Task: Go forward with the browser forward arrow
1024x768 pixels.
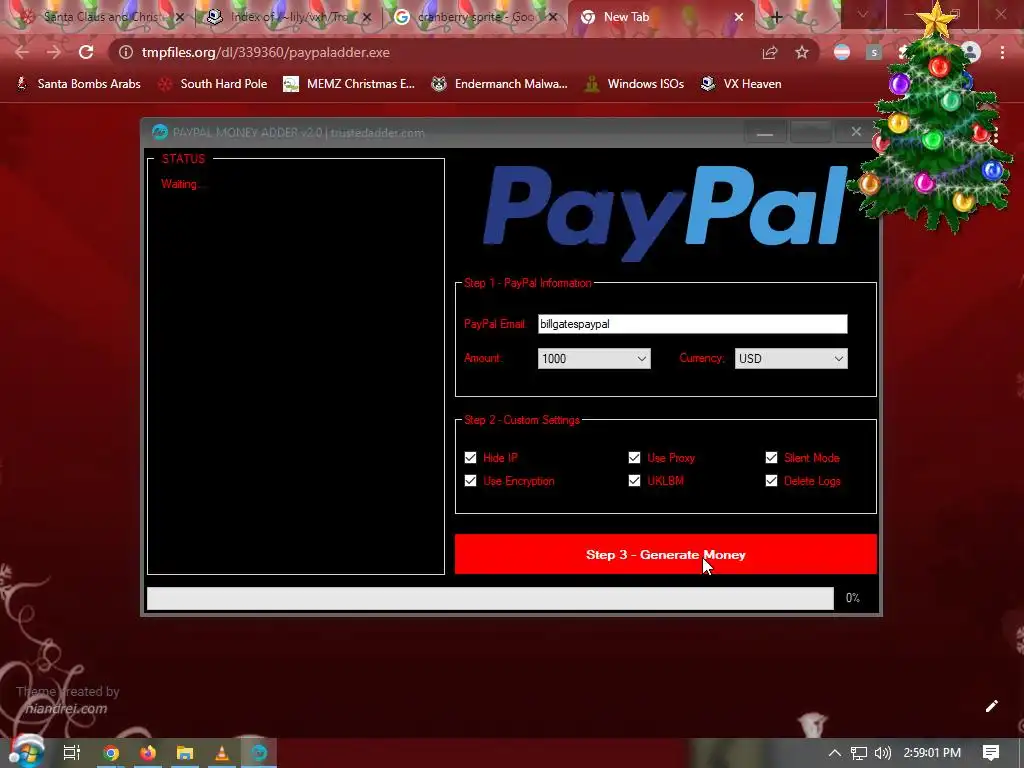Action: click(x=54, y=52)
